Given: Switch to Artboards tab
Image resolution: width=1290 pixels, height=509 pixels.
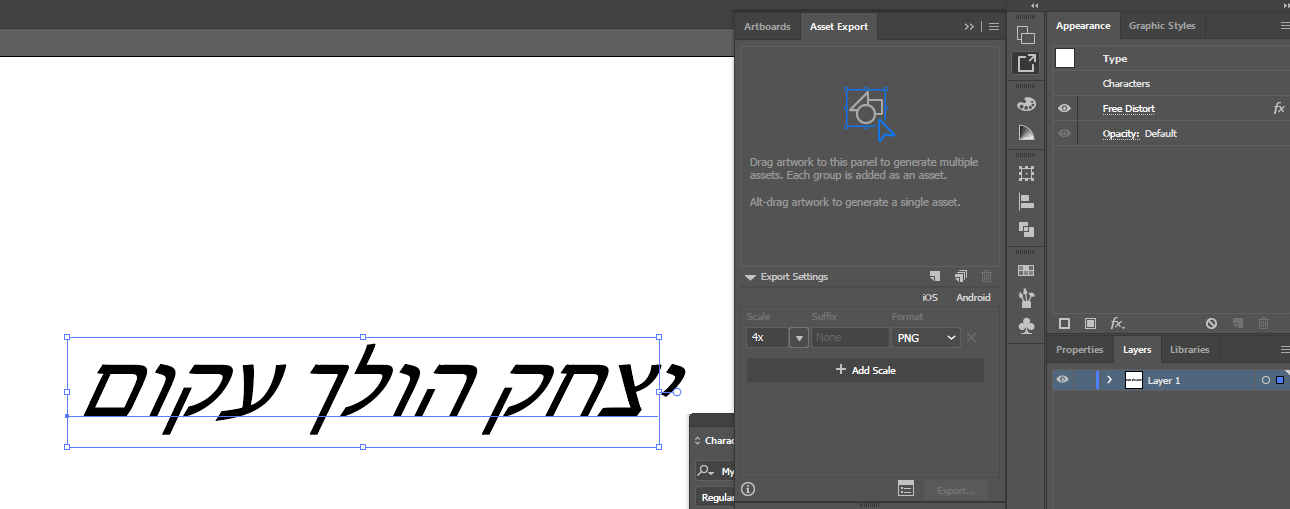Looking at the screenshot, I should [767, 27].
